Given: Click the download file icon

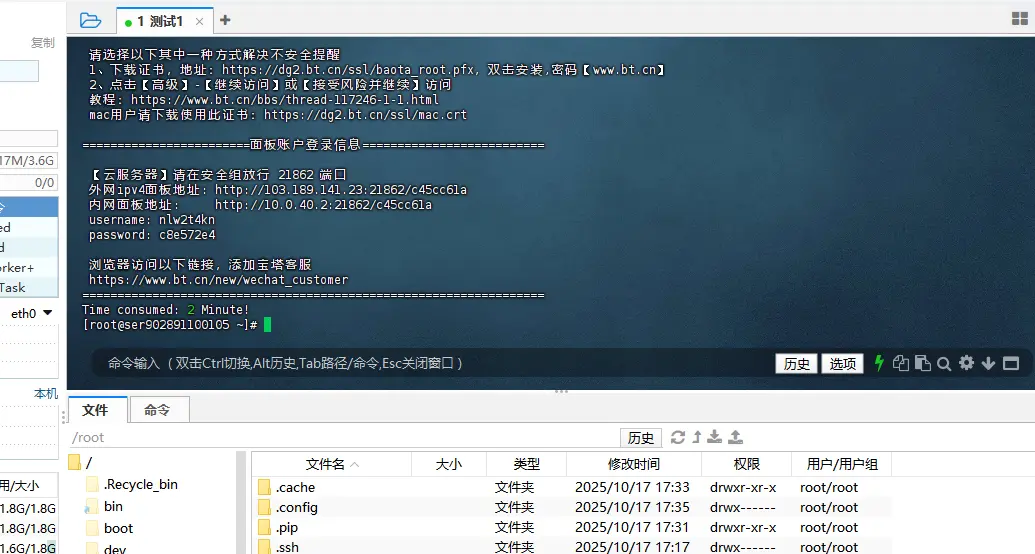Looking at the screenshot, I should [715, 437].
